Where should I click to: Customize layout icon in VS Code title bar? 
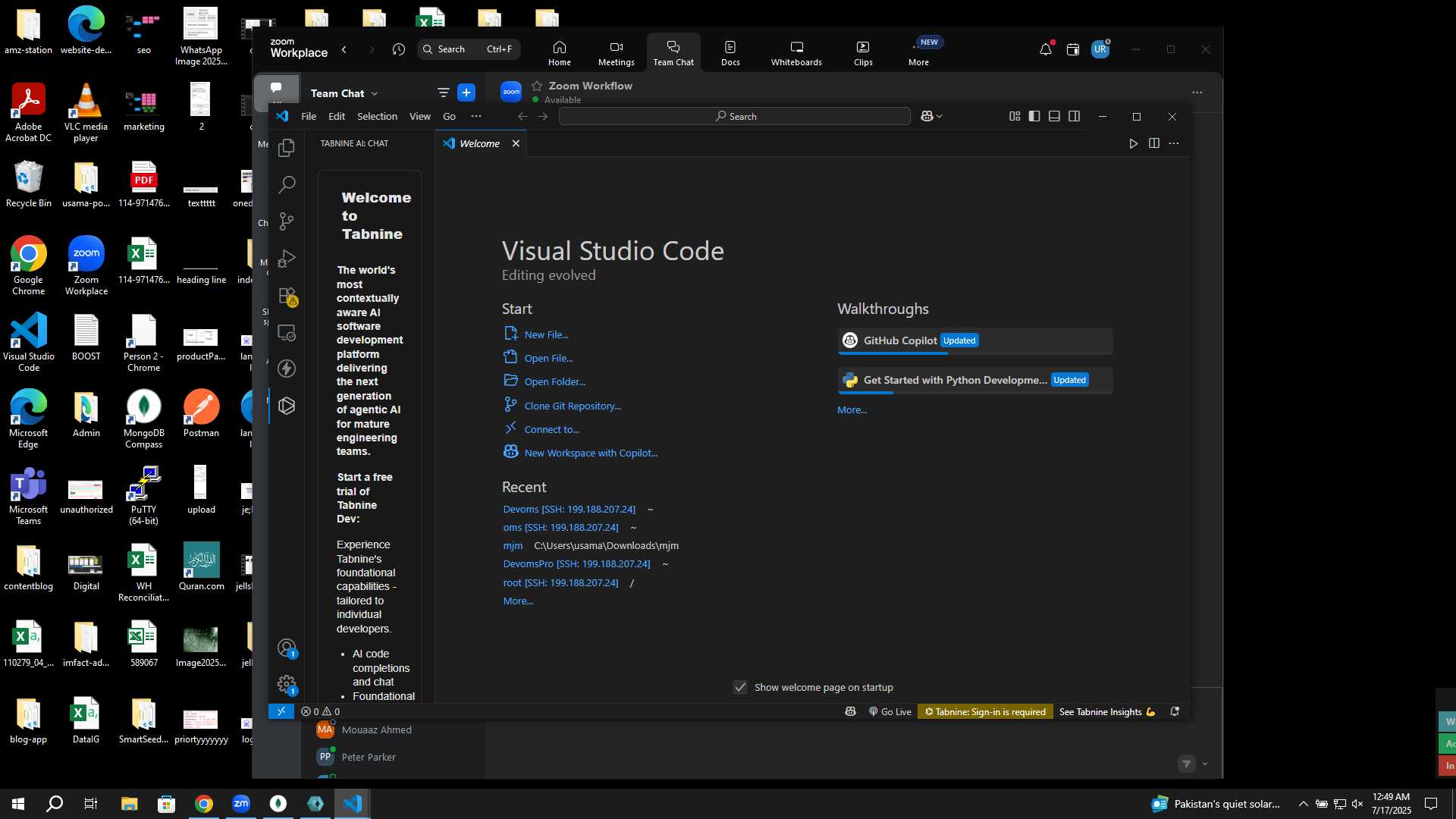(x=1015, y=116)
